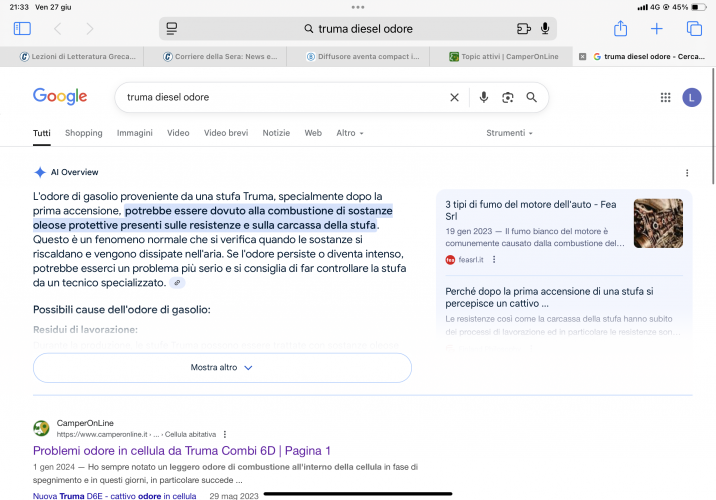Open Nuova Truma D6E sublink

tap(114, 496)
